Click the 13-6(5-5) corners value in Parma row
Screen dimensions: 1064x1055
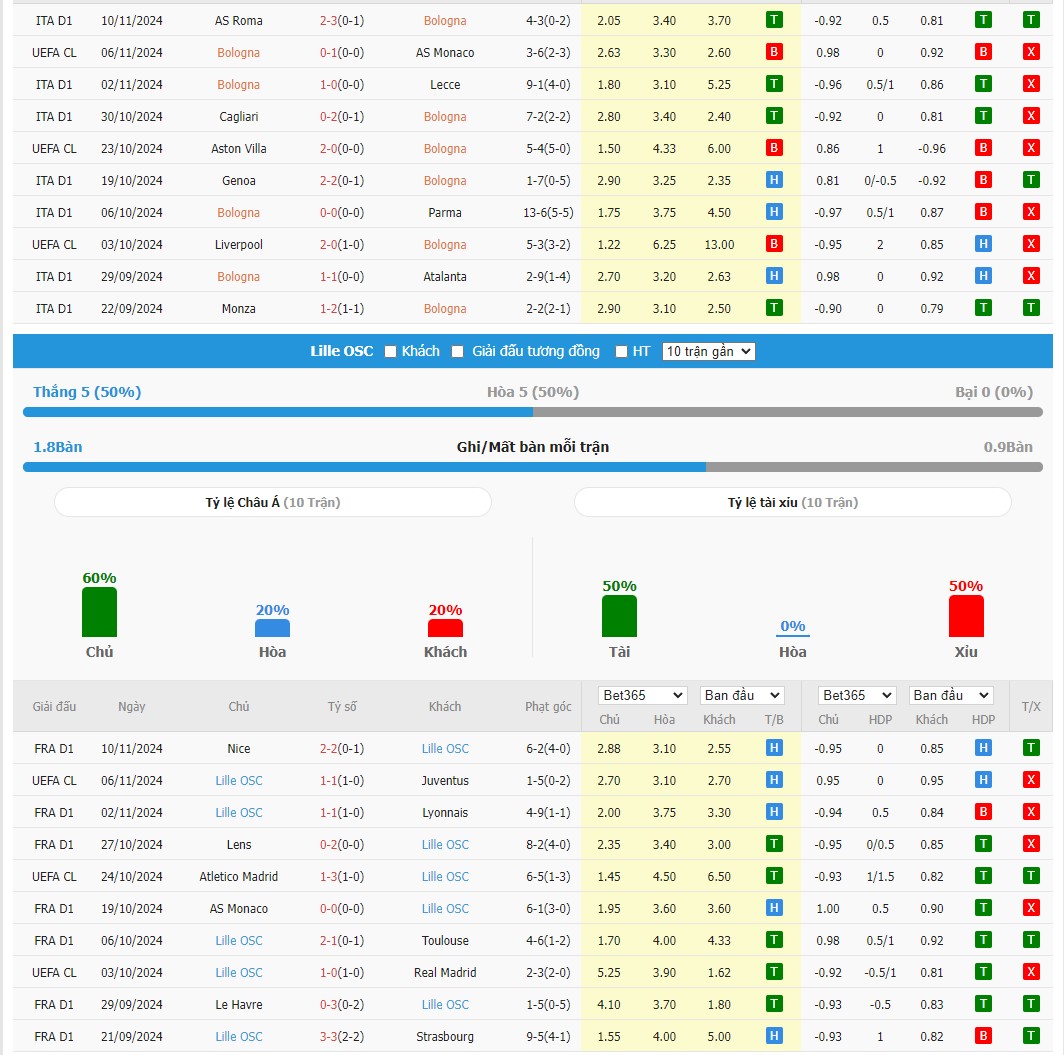coord(548,212)
